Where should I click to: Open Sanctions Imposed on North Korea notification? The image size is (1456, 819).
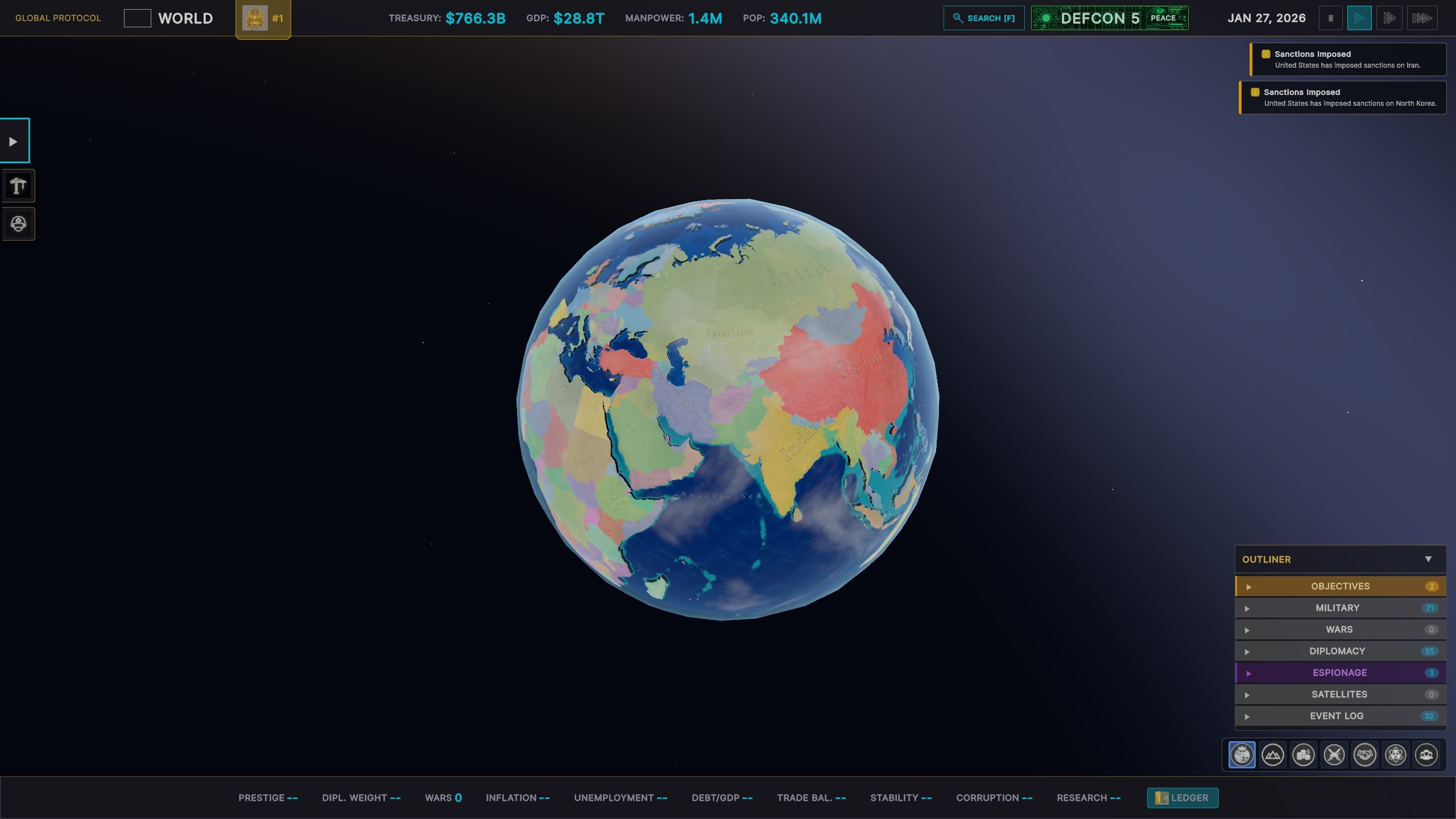(1343, 97)
